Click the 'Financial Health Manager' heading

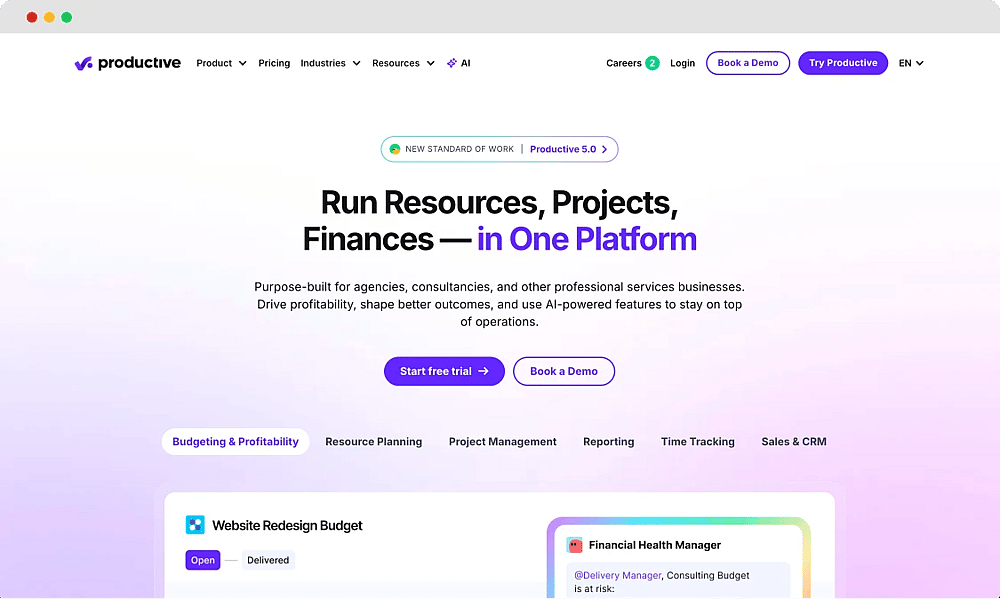(x=655, y=545)
